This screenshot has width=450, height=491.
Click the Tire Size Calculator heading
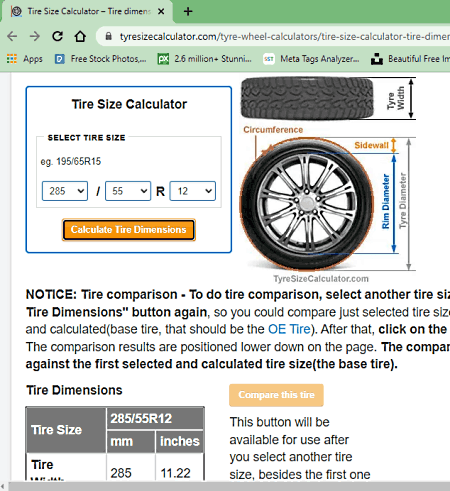tap(129, 104)
